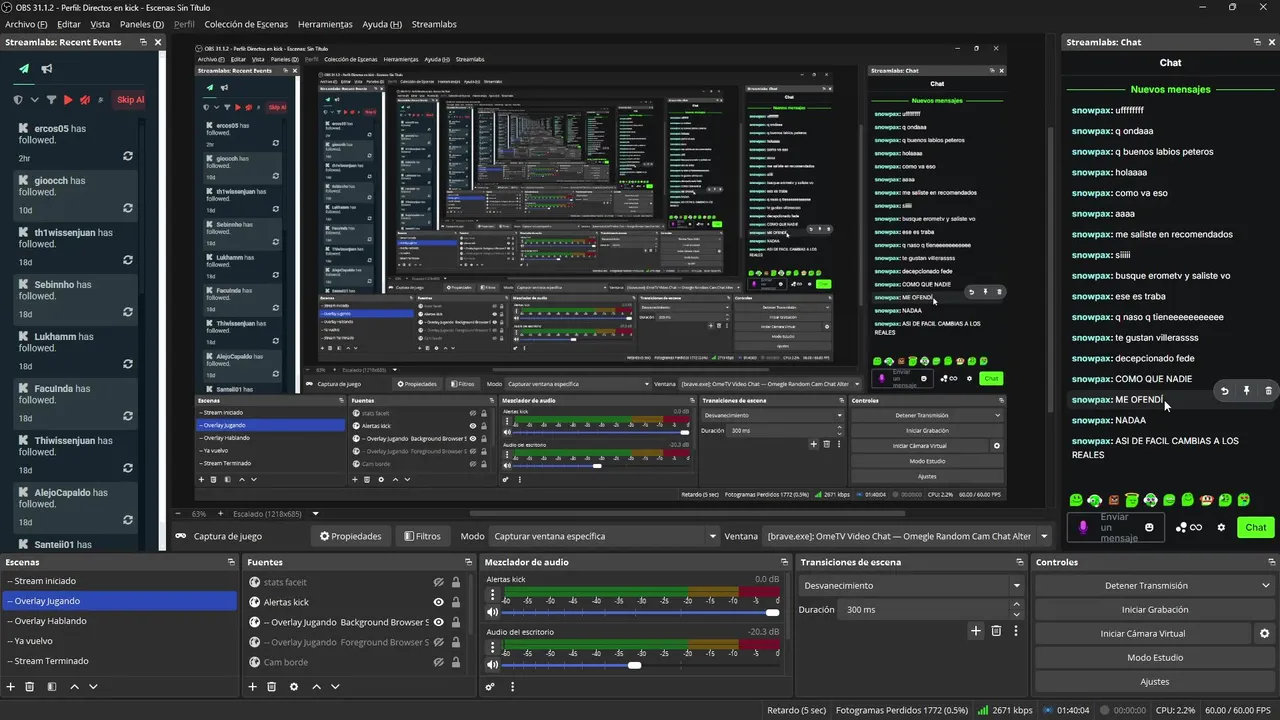1280x720 pixels.
Task: Move selected scene down
Action: click(93, 687)
